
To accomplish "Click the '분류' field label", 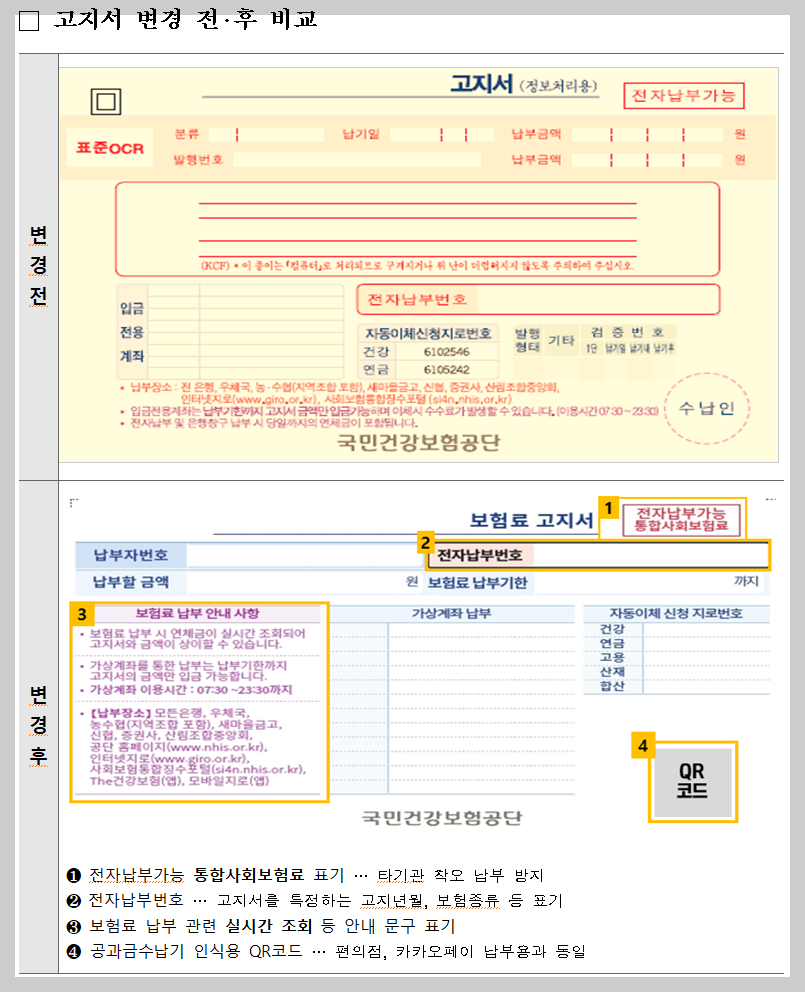I will [187, 134].
